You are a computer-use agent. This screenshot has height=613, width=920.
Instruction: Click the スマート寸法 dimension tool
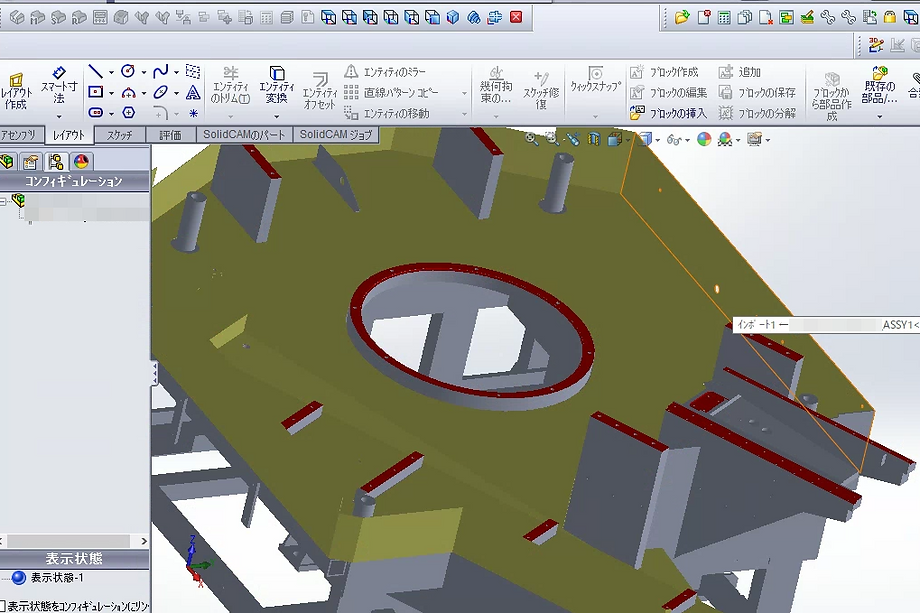click(x=59, y=85)
